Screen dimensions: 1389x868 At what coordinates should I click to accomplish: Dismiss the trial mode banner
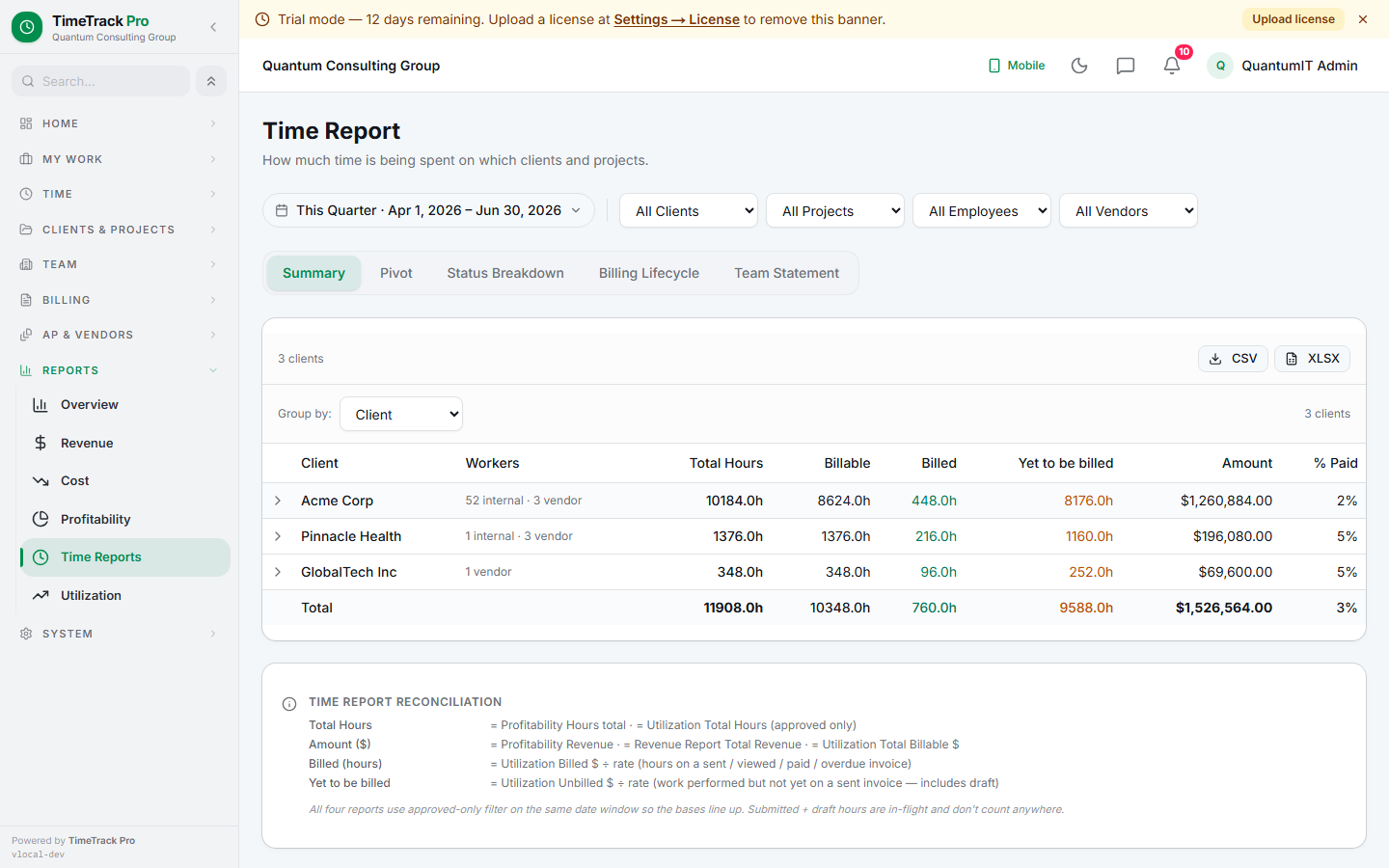click(x=1363, y=19)
